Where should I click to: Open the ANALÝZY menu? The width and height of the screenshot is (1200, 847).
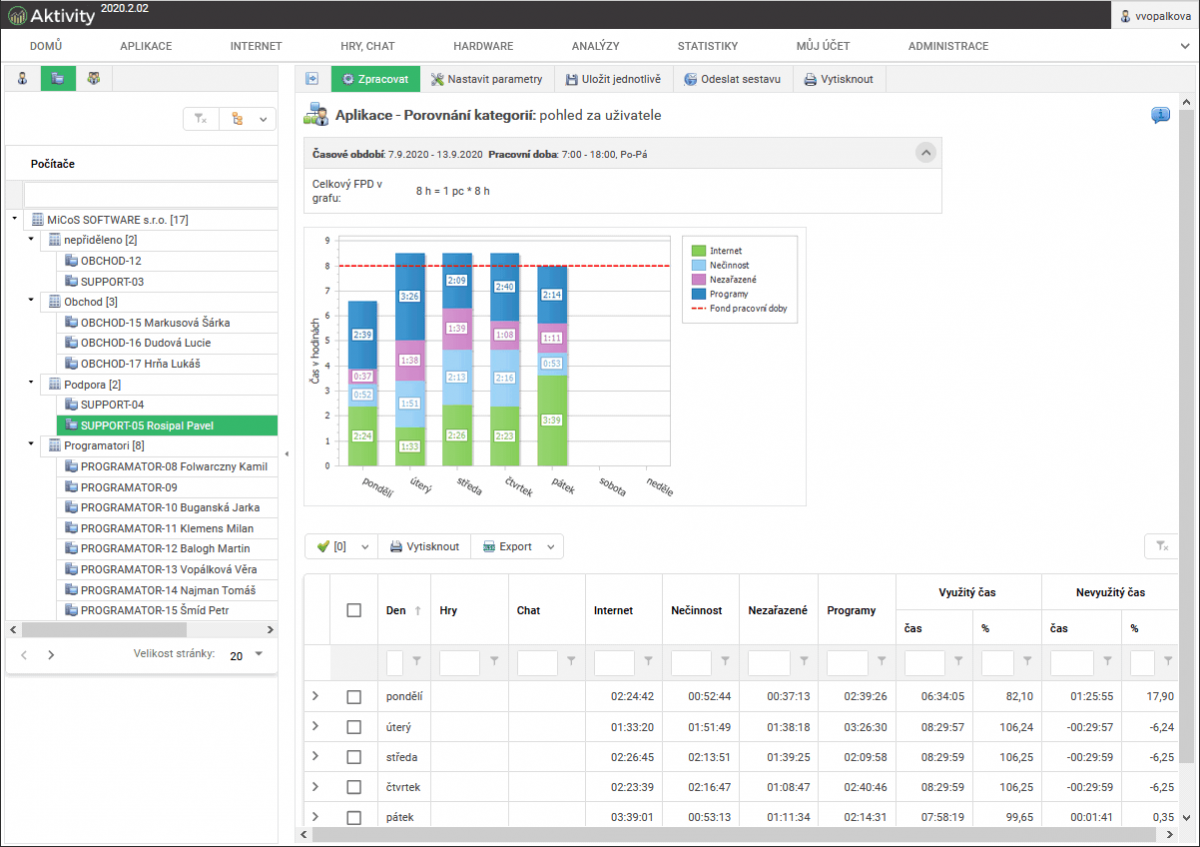click(x=595, y=46)
